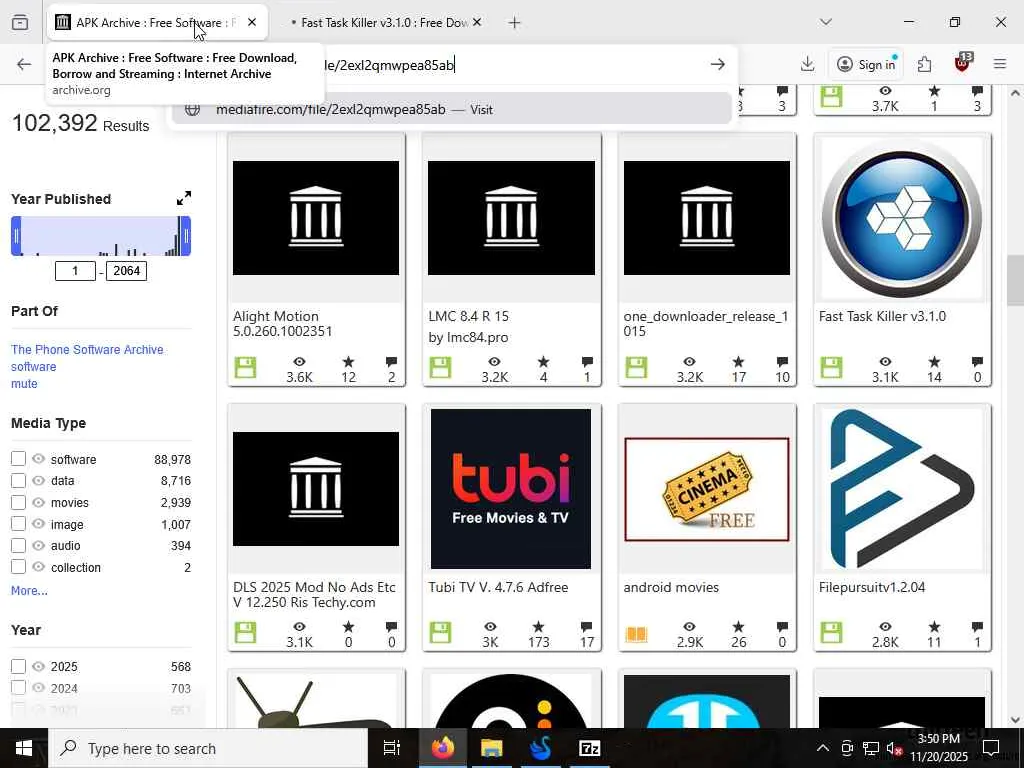Open the notification center icon
1024x768 pixels.
pos(991,748)
